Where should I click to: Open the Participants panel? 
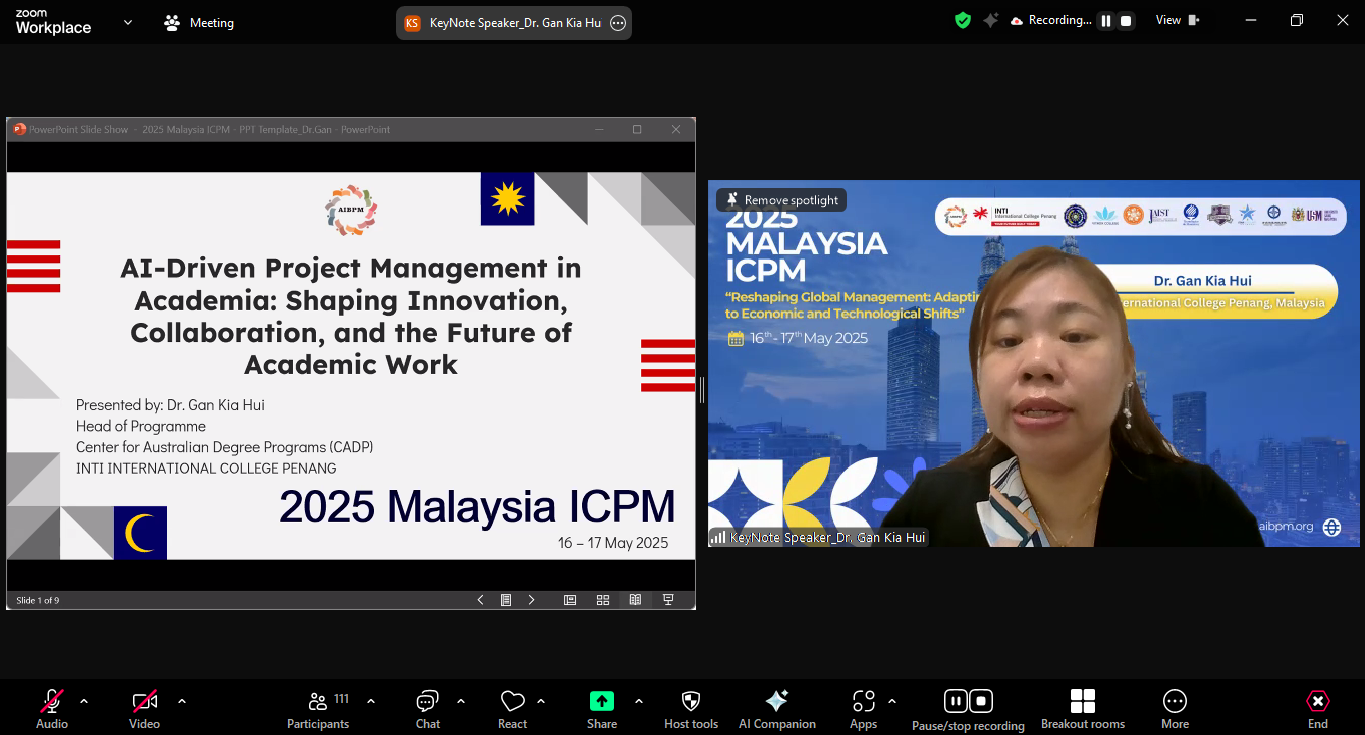(x=318, y=709)
